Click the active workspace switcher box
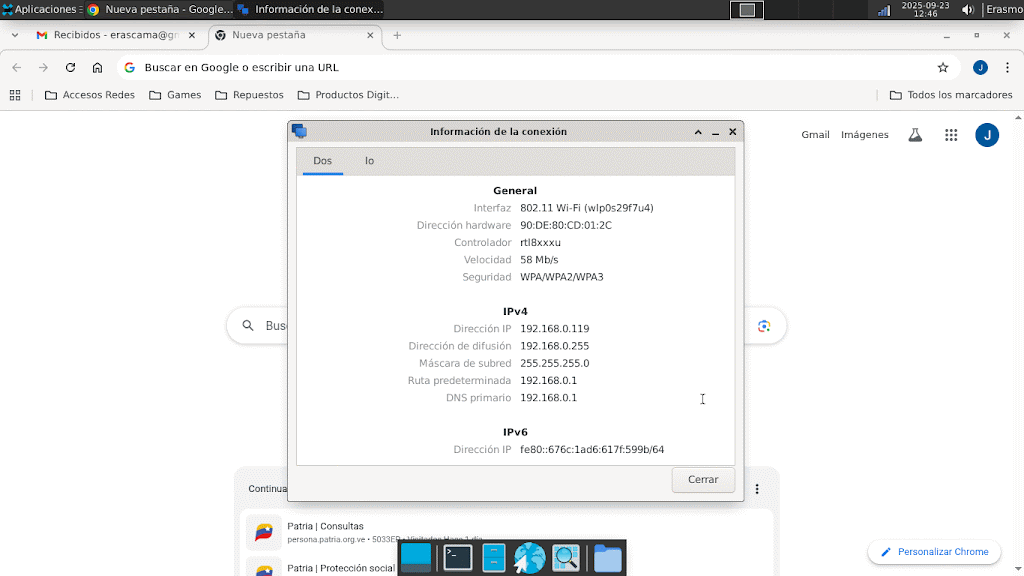Image resolution: width=1024 pixels, height=576 pixels. pos(746,10)
